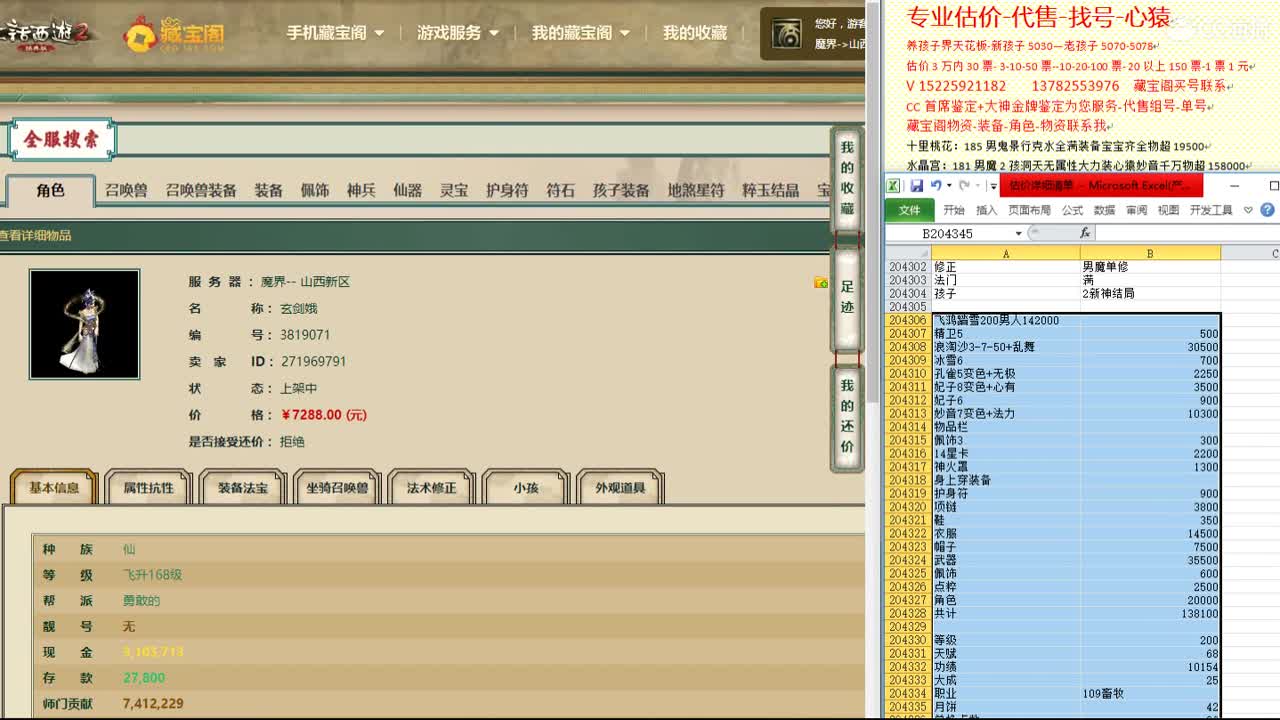Select the 孩子装备 category tab
1280x720 pixels.
point(621,190)
